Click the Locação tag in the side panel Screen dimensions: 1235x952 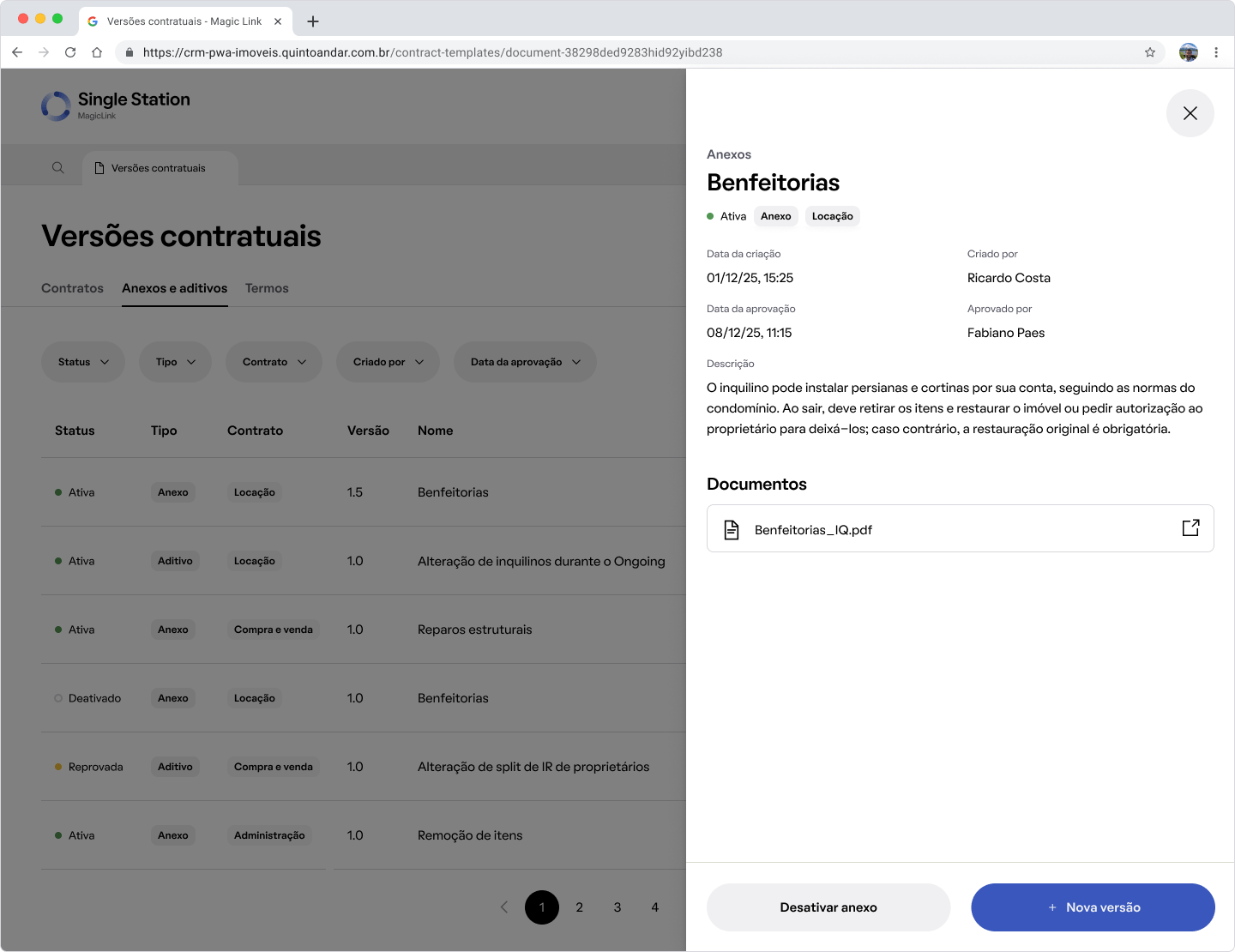click(833, 216)
